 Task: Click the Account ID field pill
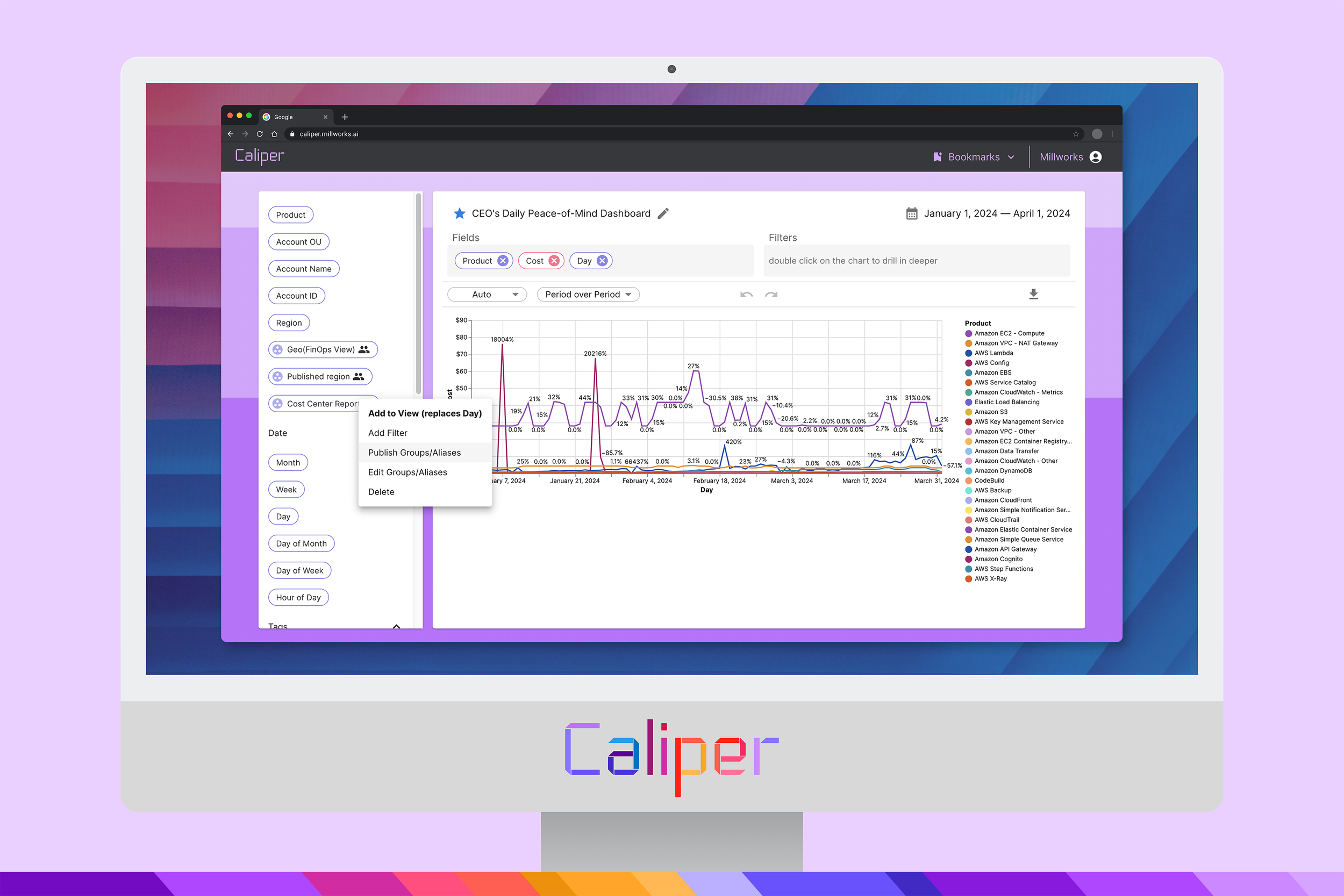[x=297, y=296]
